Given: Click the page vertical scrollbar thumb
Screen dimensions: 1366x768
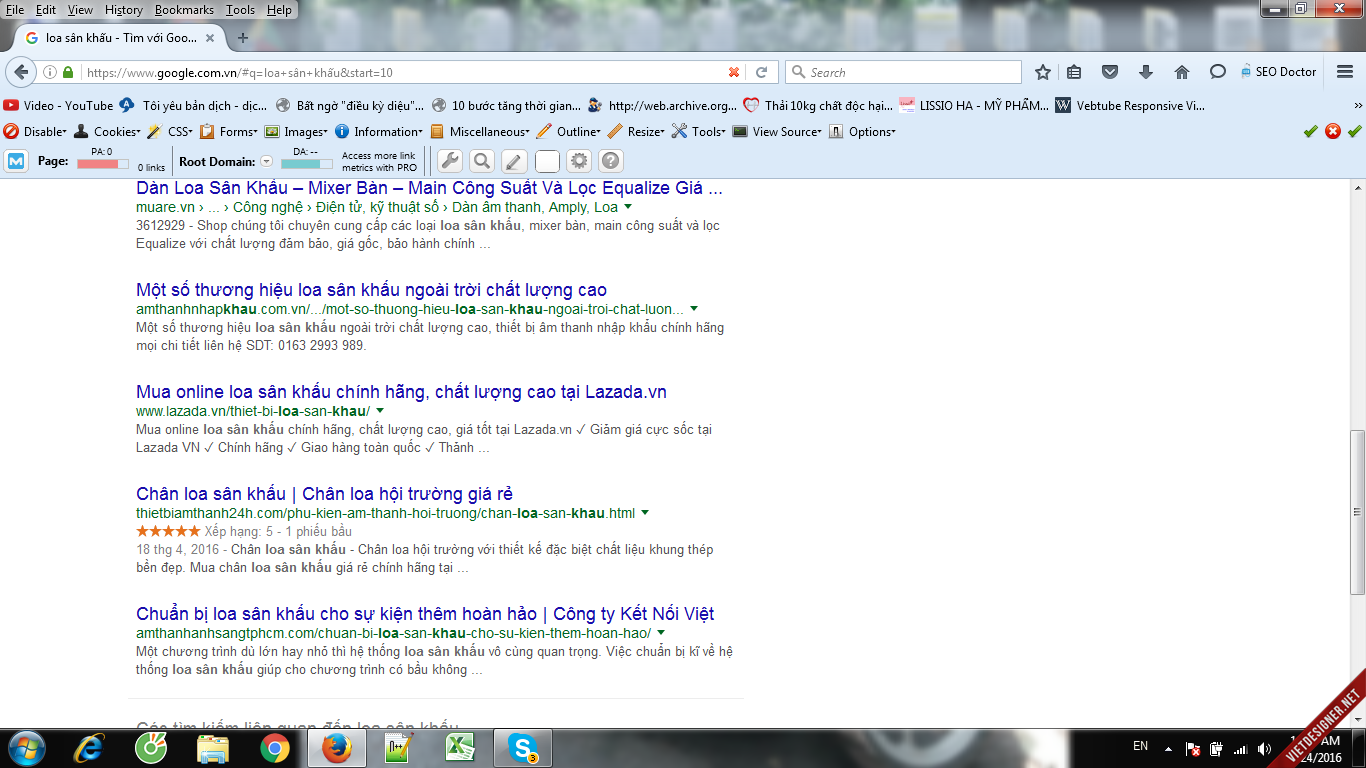Looking at the screenshot, I should point(1357,512).
